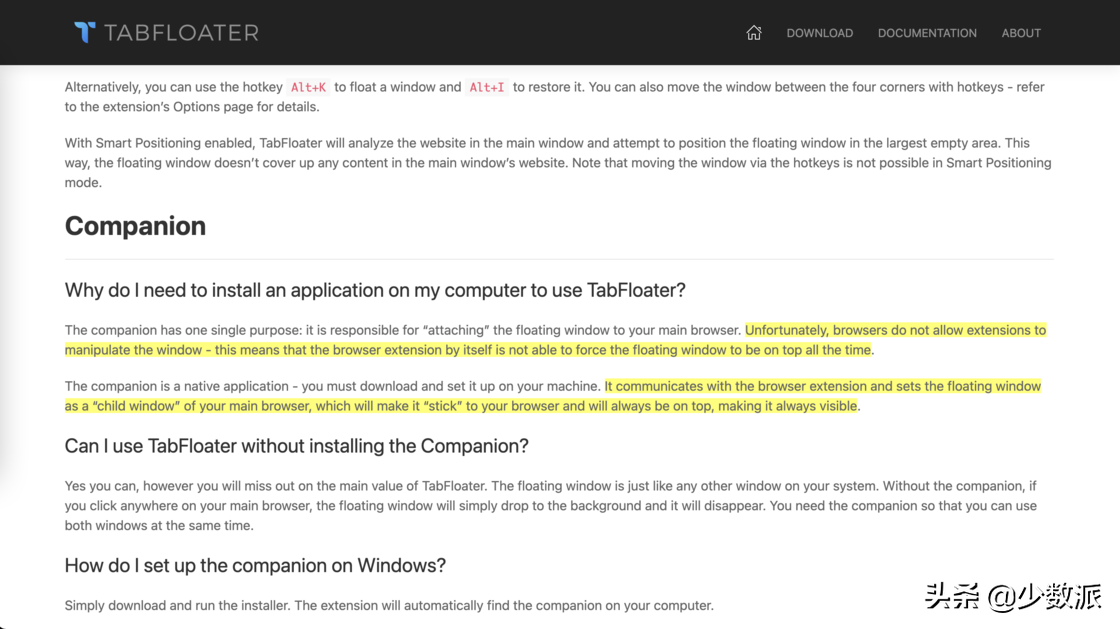Click the Alt+I hotkey code

coord(486,87)
